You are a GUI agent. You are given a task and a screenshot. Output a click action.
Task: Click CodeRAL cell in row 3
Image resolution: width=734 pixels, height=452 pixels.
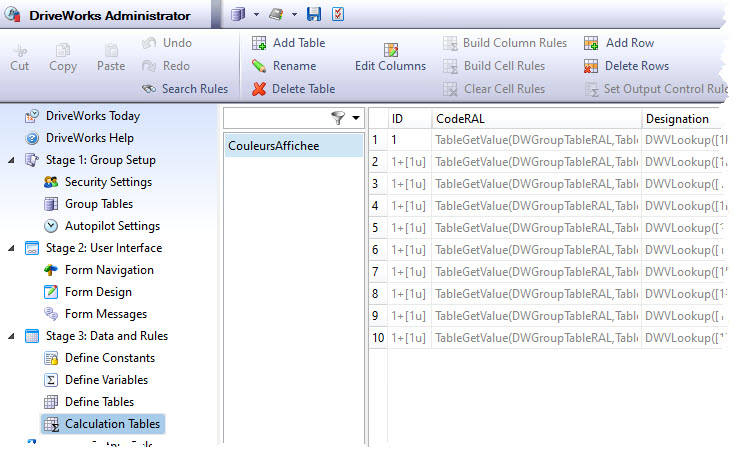pyautogui.click(x=536, y=184)
